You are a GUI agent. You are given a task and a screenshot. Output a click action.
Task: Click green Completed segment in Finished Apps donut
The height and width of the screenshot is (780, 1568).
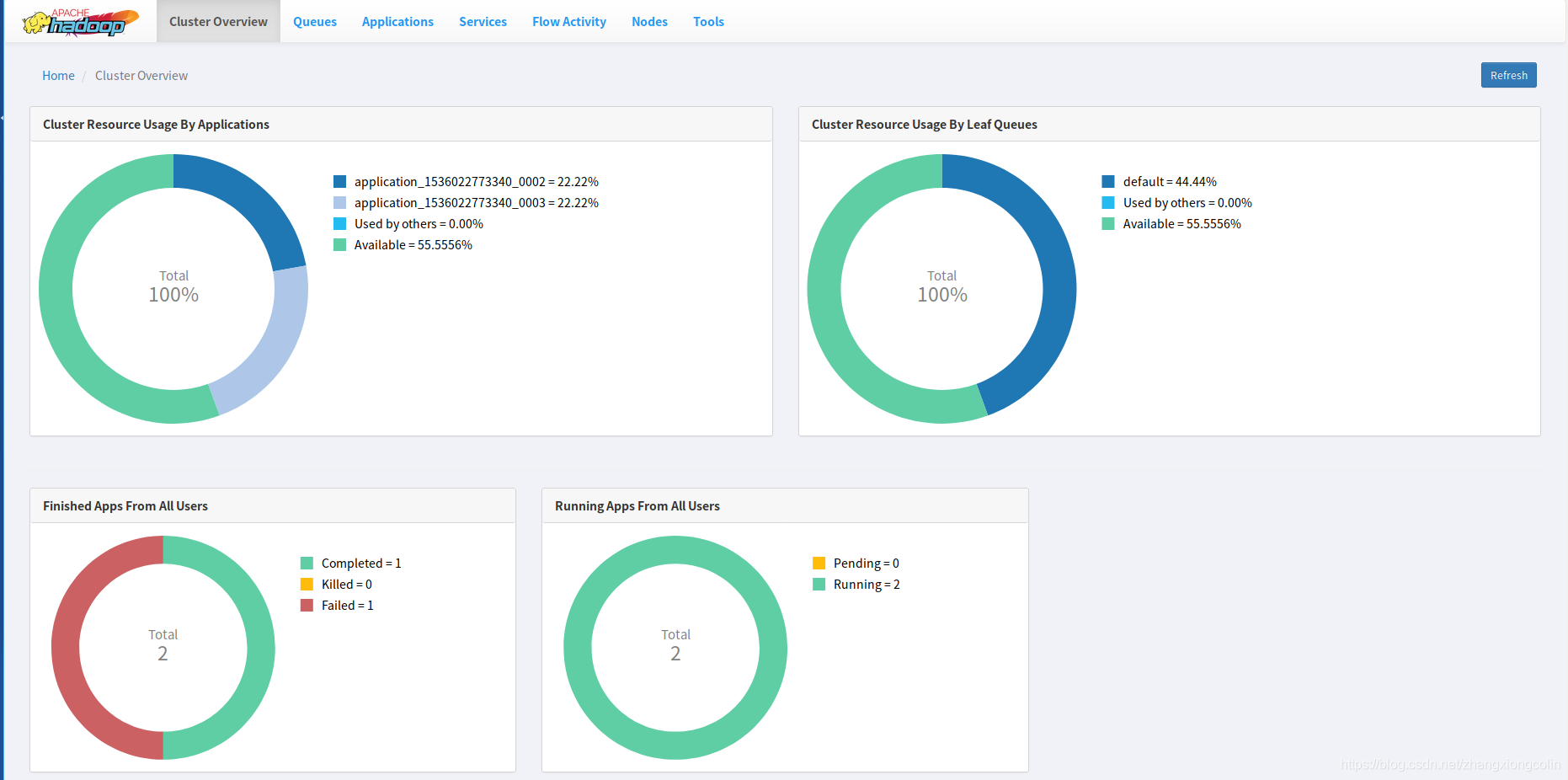coord(261,648)
